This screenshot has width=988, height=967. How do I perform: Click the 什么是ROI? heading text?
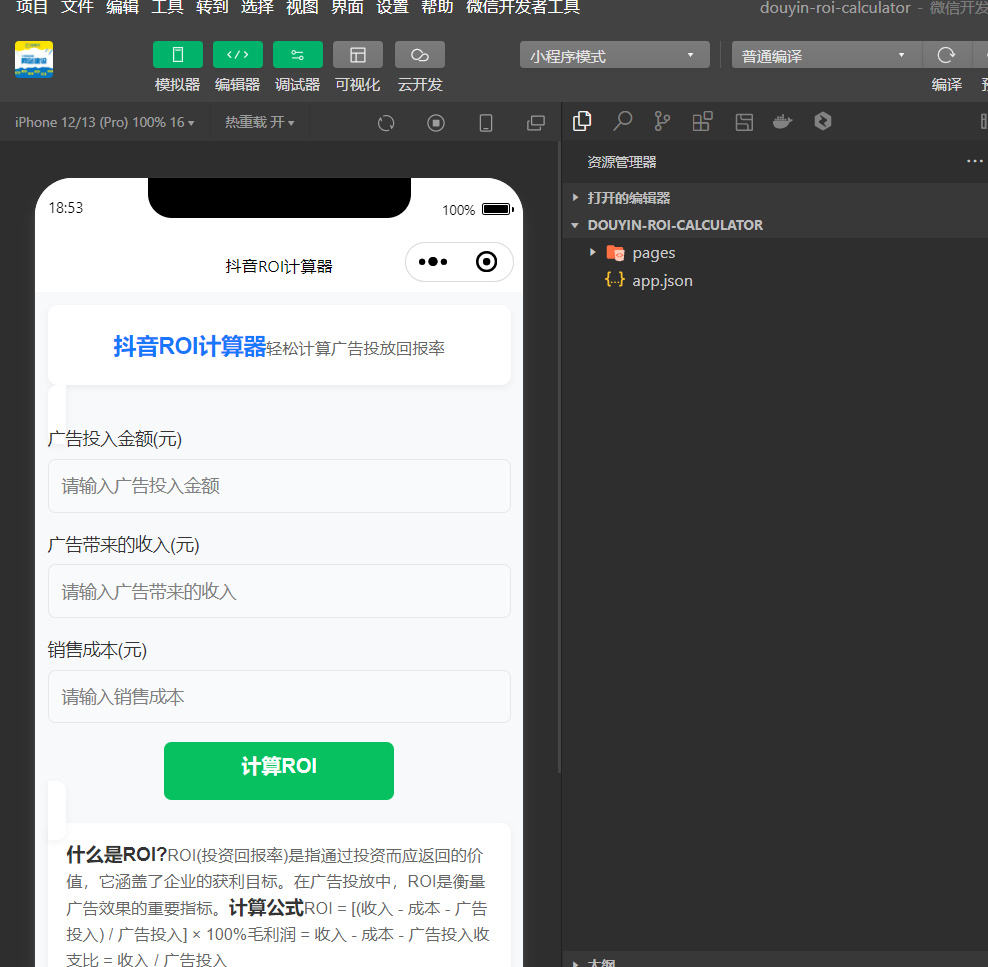click(x=117, y=855)
